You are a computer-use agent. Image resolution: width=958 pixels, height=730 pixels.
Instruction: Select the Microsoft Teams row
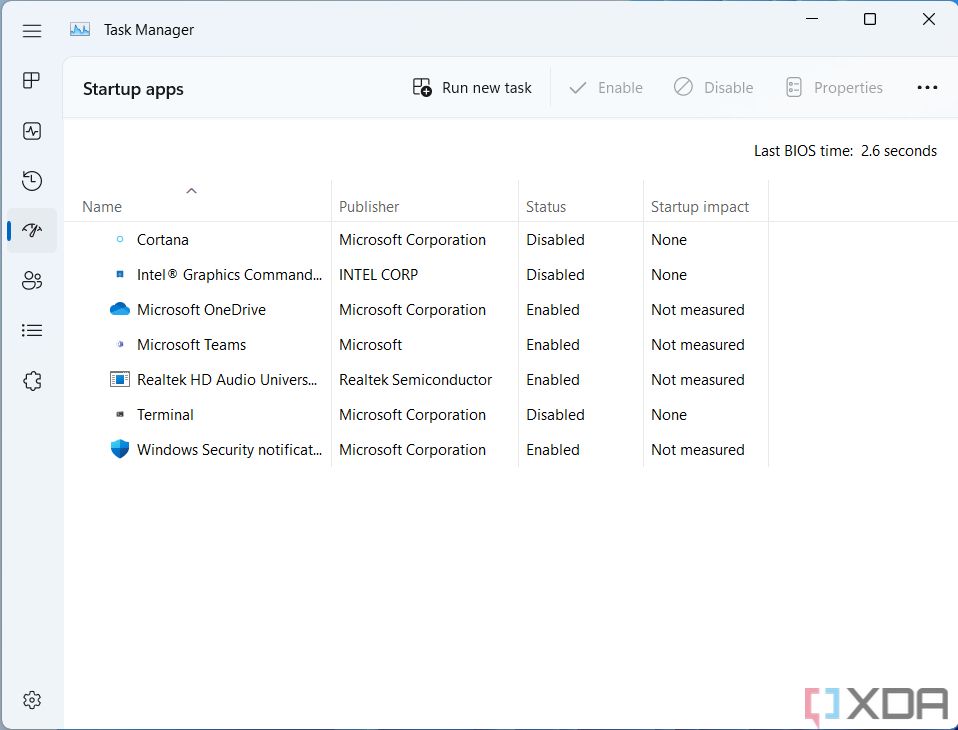[193, 344]
